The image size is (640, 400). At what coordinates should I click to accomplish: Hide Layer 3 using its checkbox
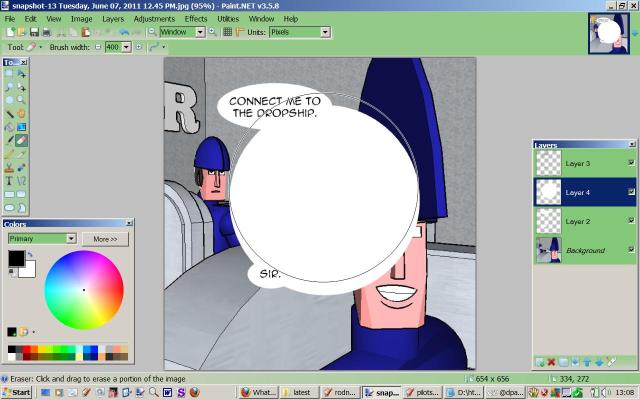[631, 163]
